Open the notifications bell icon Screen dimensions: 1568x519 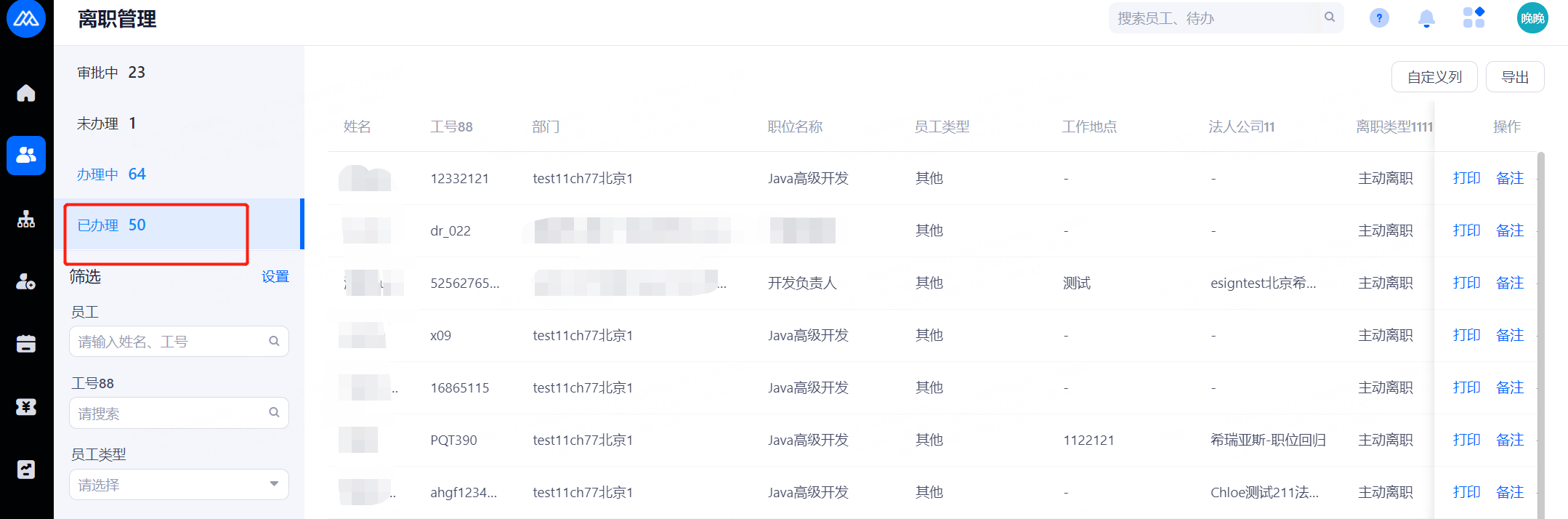[x=1426, y=18]
